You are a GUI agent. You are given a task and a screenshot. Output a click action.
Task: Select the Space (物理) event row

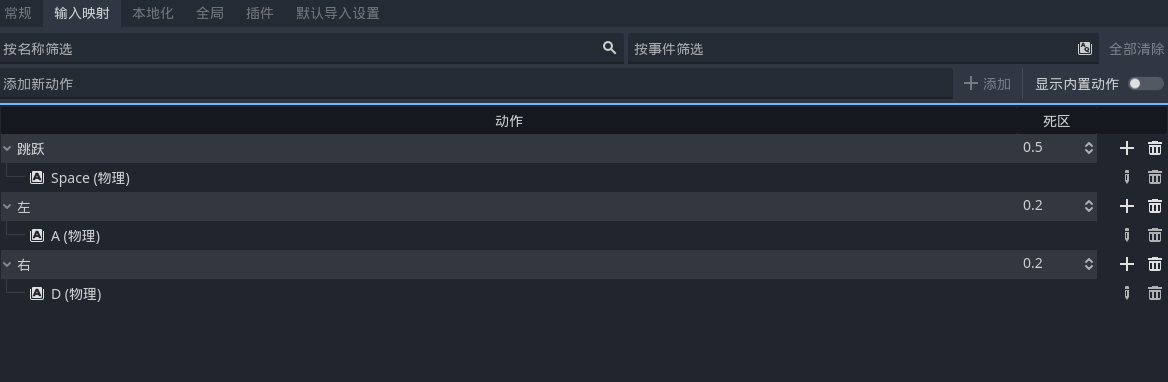point(548,177)
